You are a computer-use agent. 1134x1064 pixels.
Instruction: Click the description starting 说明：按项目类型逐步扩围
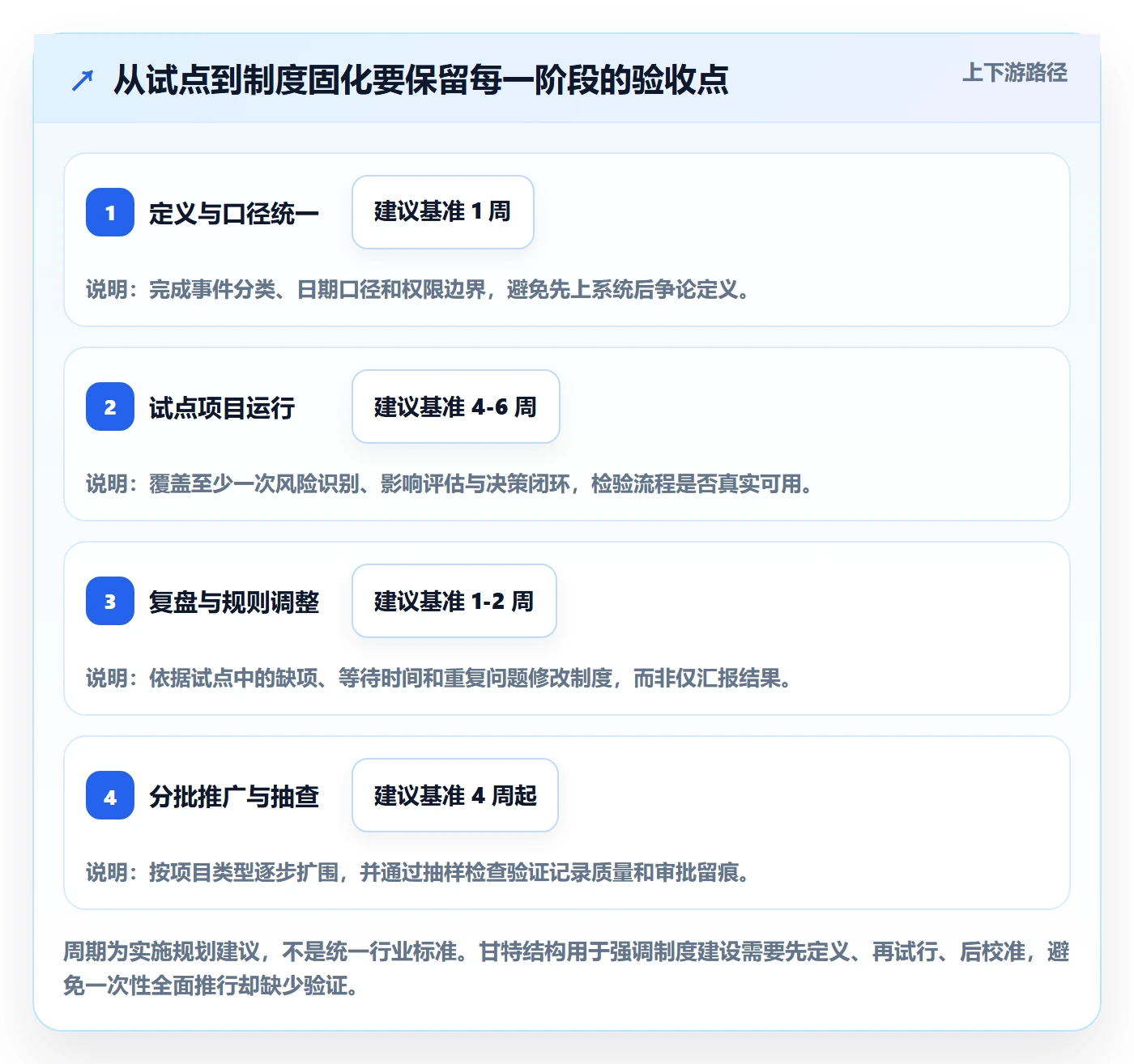418,872
